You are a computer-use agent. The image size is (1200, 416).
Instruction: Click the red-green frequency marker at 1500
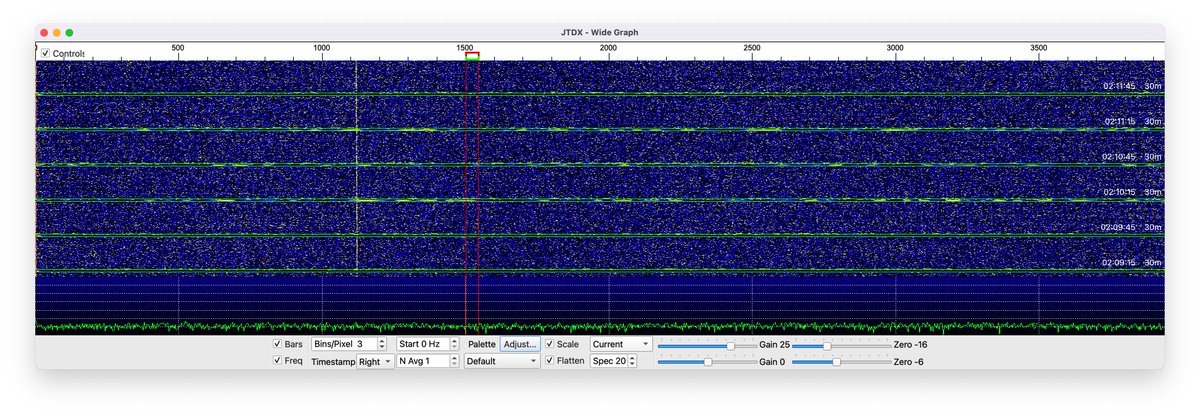point(472,57)
